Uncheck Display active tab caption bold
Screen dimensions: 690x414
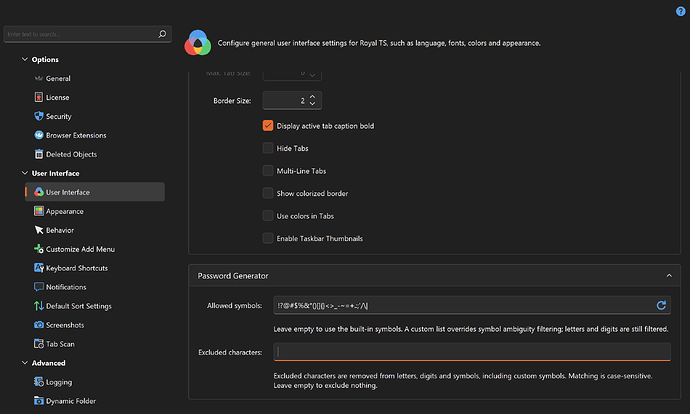point(268,126)
